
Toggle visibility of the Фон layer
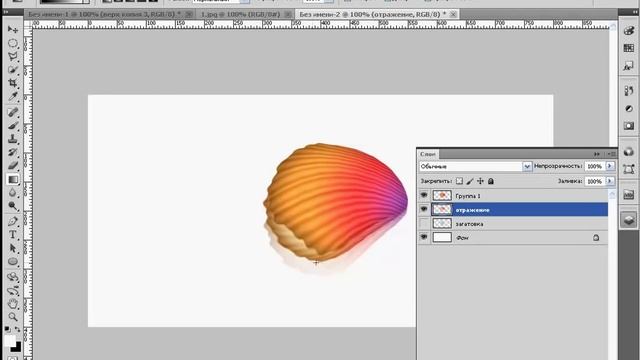424,237
